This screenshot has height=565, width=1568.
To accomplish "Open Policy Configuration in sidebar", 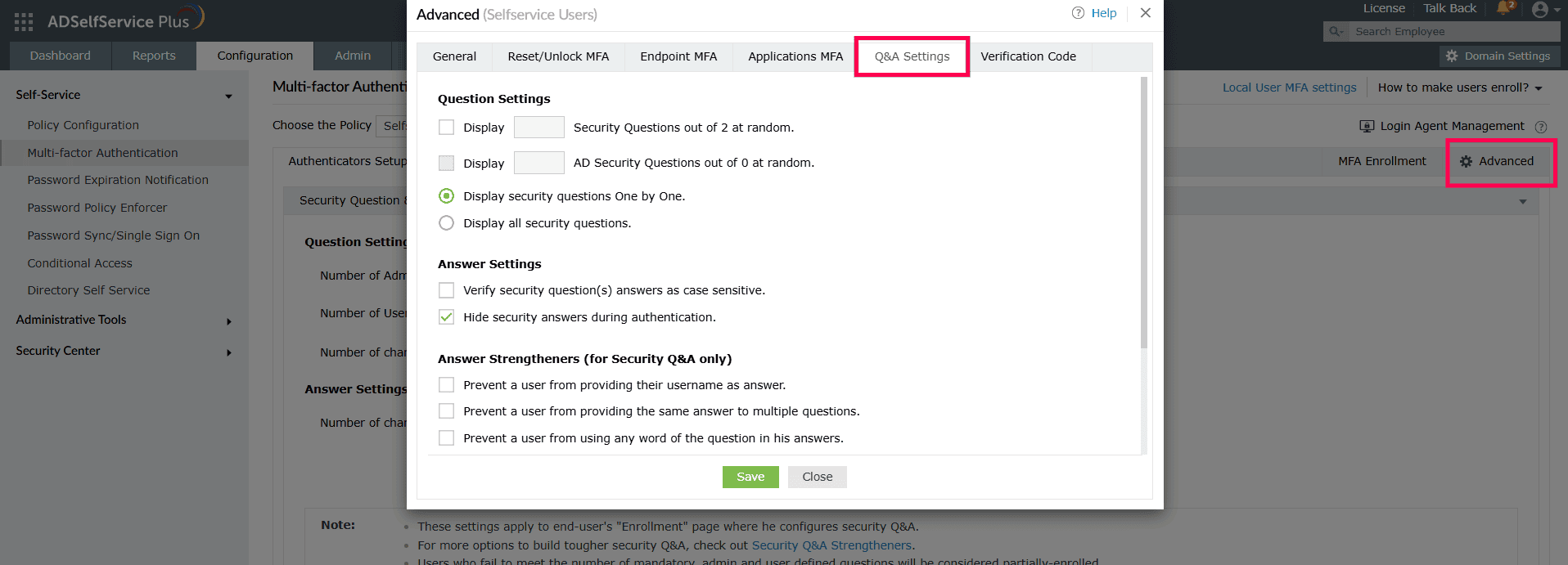I will 83,125.
